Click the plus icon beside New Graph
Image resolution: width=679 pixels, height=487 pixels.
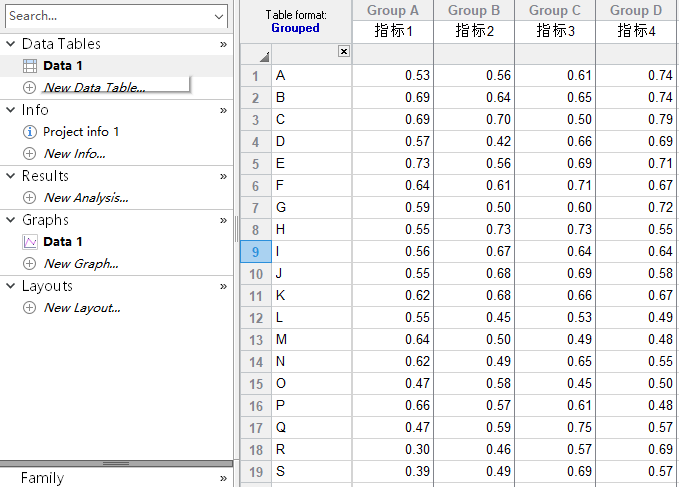[30, 264]
